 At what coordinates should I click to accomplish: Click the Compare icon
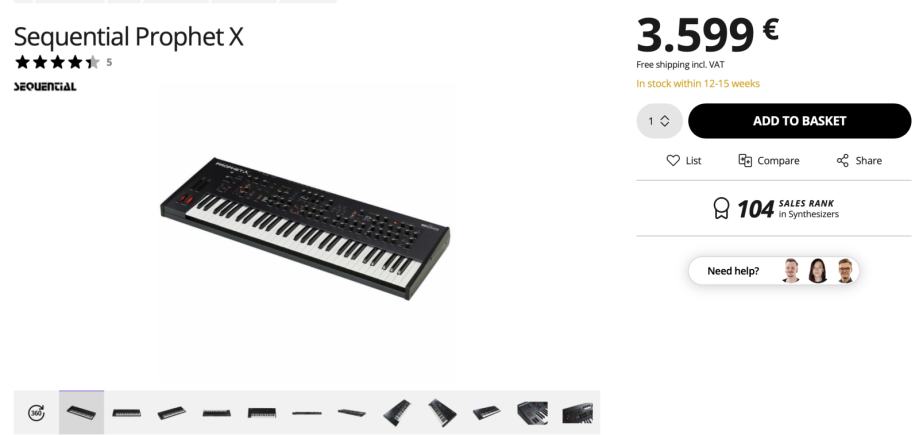(x=745, y=160)
